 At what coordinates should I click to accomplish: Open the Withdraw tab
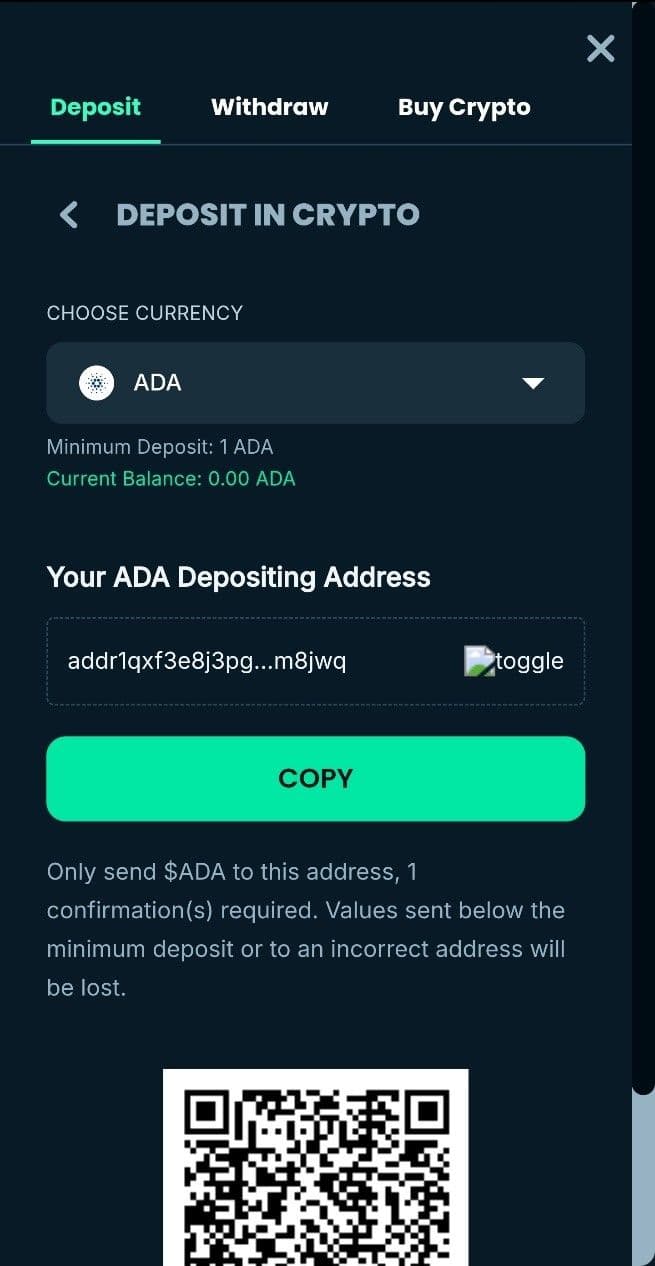coord(269,107)
